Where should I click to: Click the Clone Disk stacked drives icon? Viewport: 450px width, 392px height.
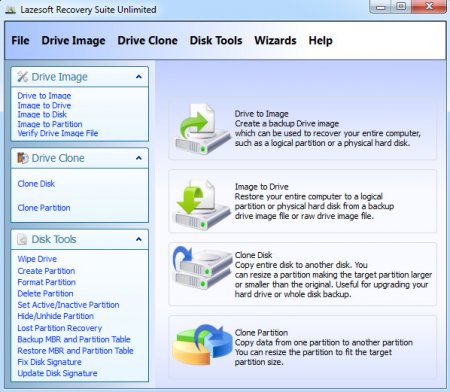coord(202,268)
